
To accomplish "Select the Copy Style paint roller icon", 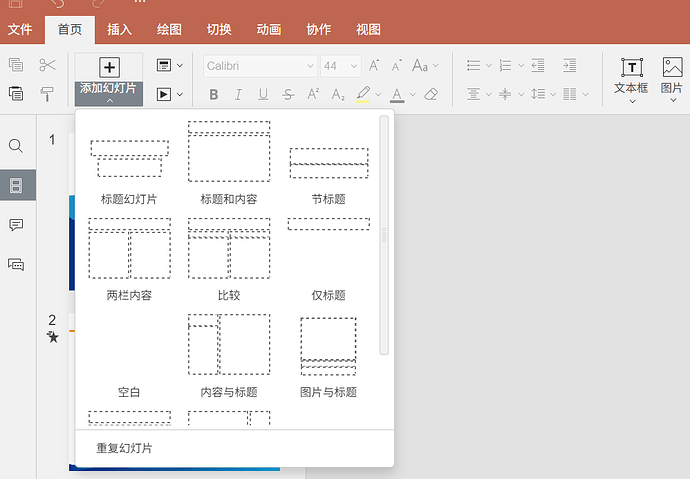I will pyautogui.click(x=47, y=94).
